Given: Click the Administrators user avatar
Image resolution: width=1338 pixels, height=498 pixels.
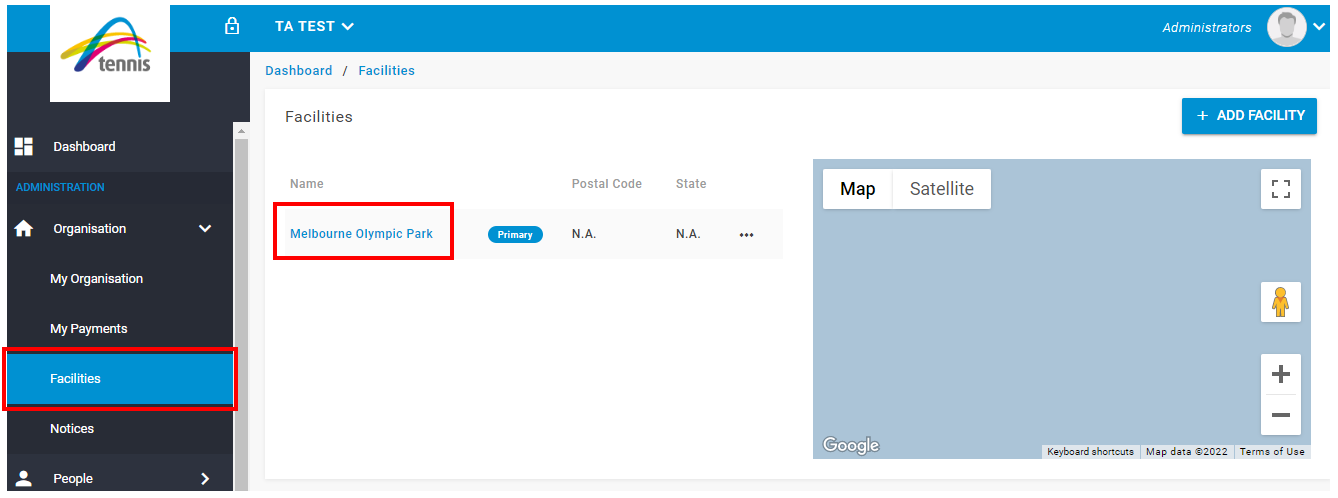Looking at the screenshot, I should pos(1286,27).
